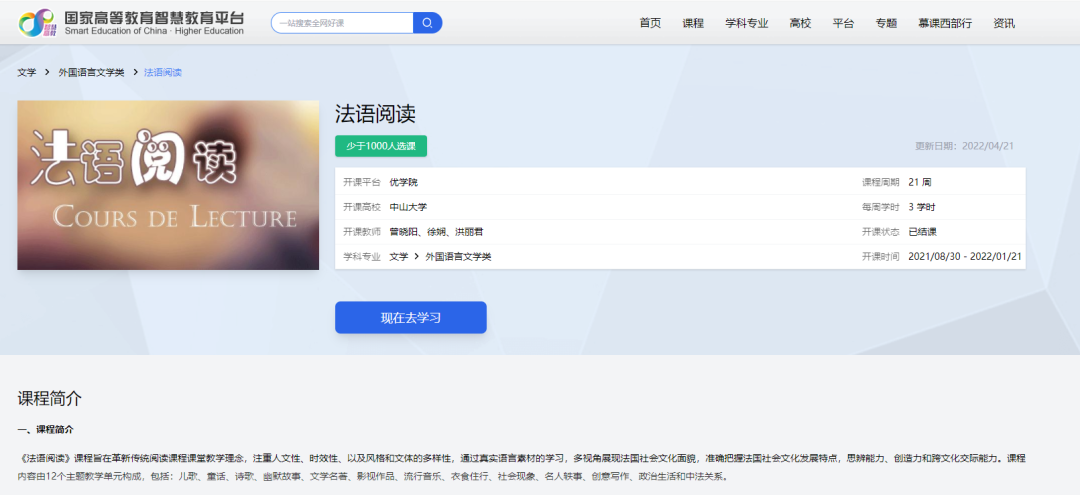This screenshot has height=495, width=1080.
Task: Click 外国语言文学类 in the 学科专业 row
Action: coord(459,257)
